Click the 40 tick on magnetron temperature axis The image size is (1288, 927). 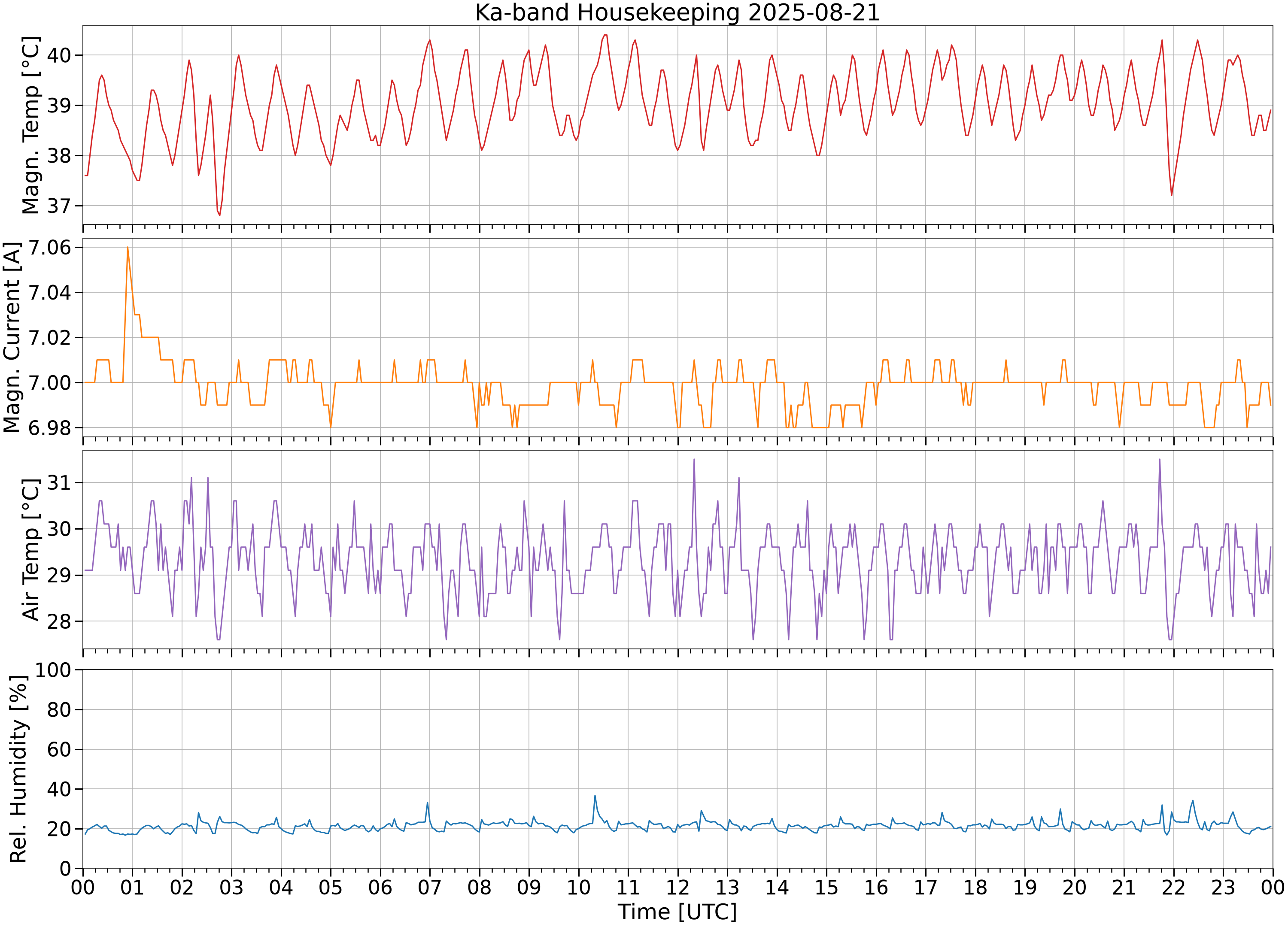pyautogui.click(x=60, y=55)
